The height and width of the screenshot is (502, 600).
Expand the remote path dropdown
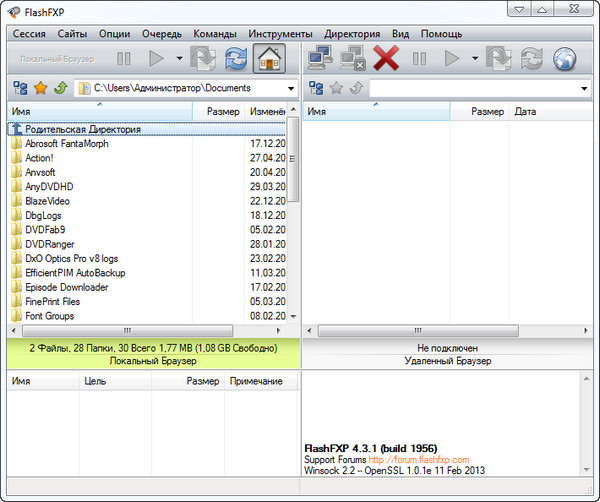pos(584,89)
